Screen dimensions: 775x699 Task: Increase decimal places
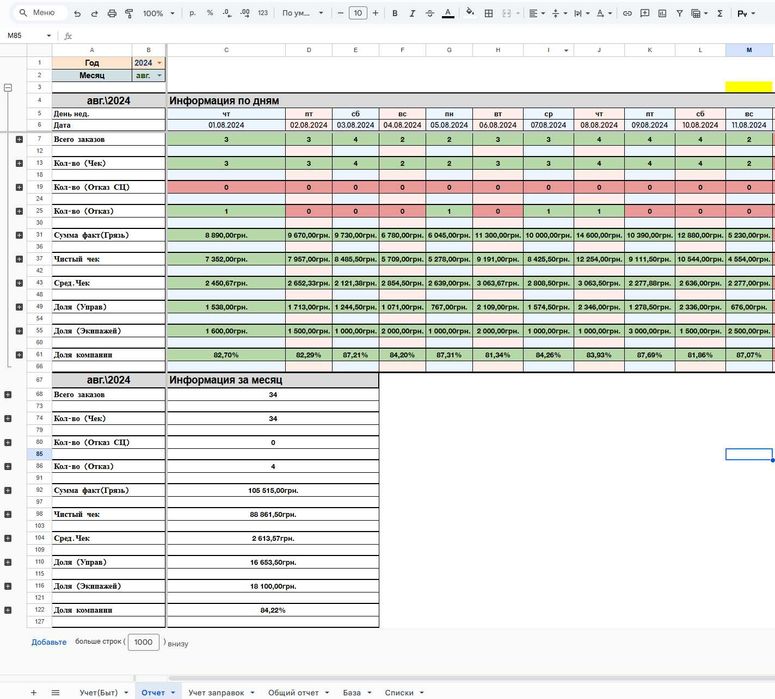click(245, 13)
